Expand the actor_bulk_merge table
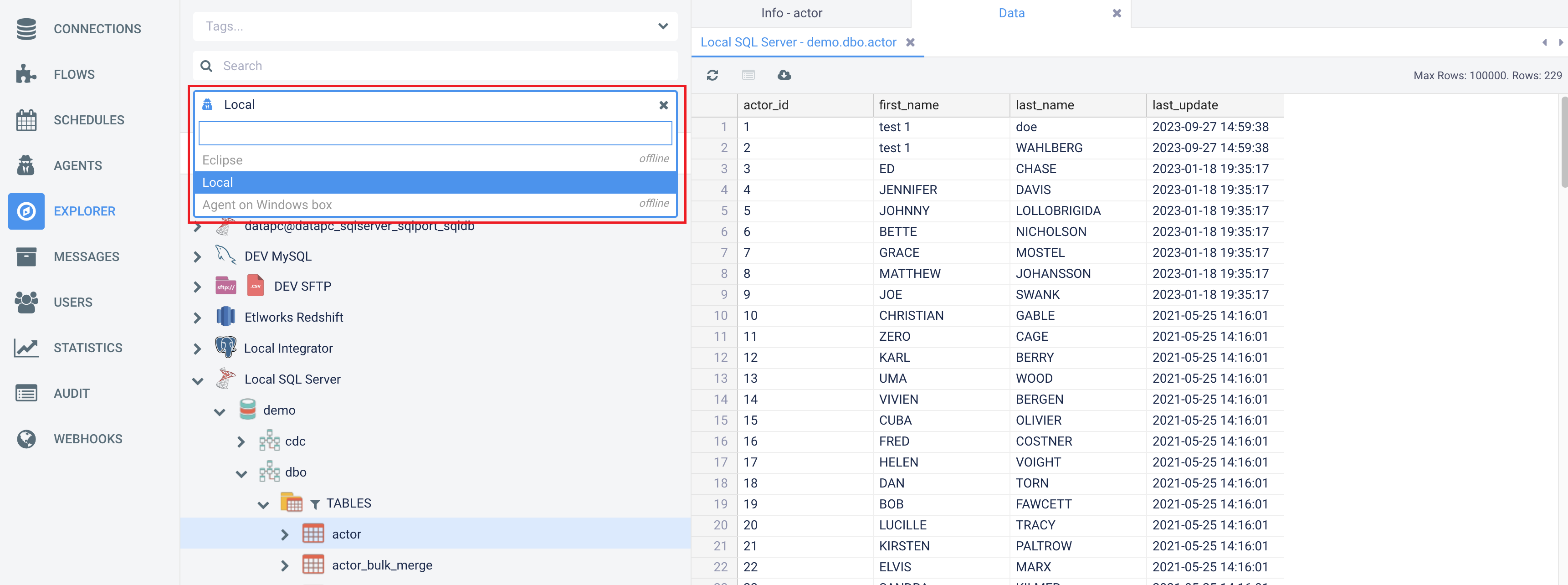The image size is (1568, 585). click(x=284, y=565)
